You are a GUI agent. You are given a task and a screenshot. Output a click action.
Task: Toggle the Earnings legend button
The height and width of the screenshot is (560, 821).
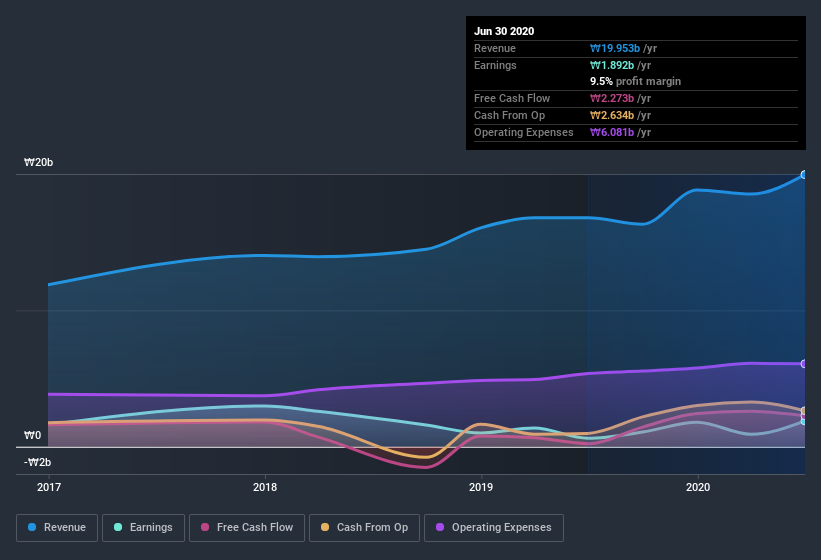(x=143, y=528)
